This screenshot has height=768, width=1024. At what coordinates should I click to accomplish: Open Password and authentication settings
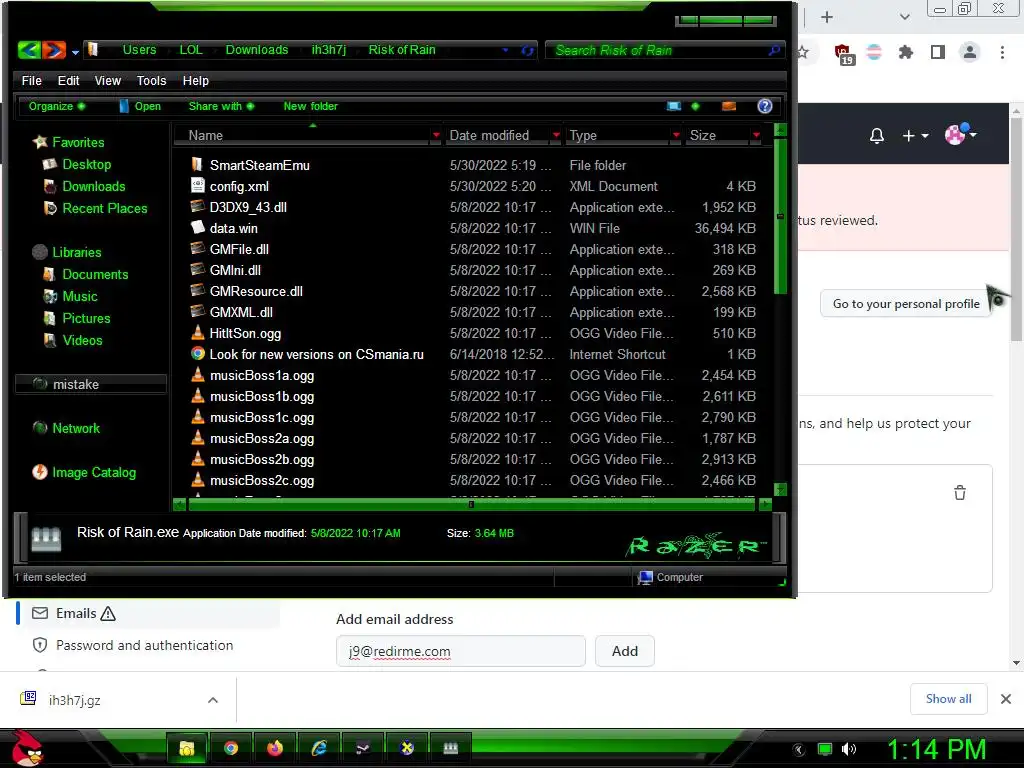pos(144,645)
